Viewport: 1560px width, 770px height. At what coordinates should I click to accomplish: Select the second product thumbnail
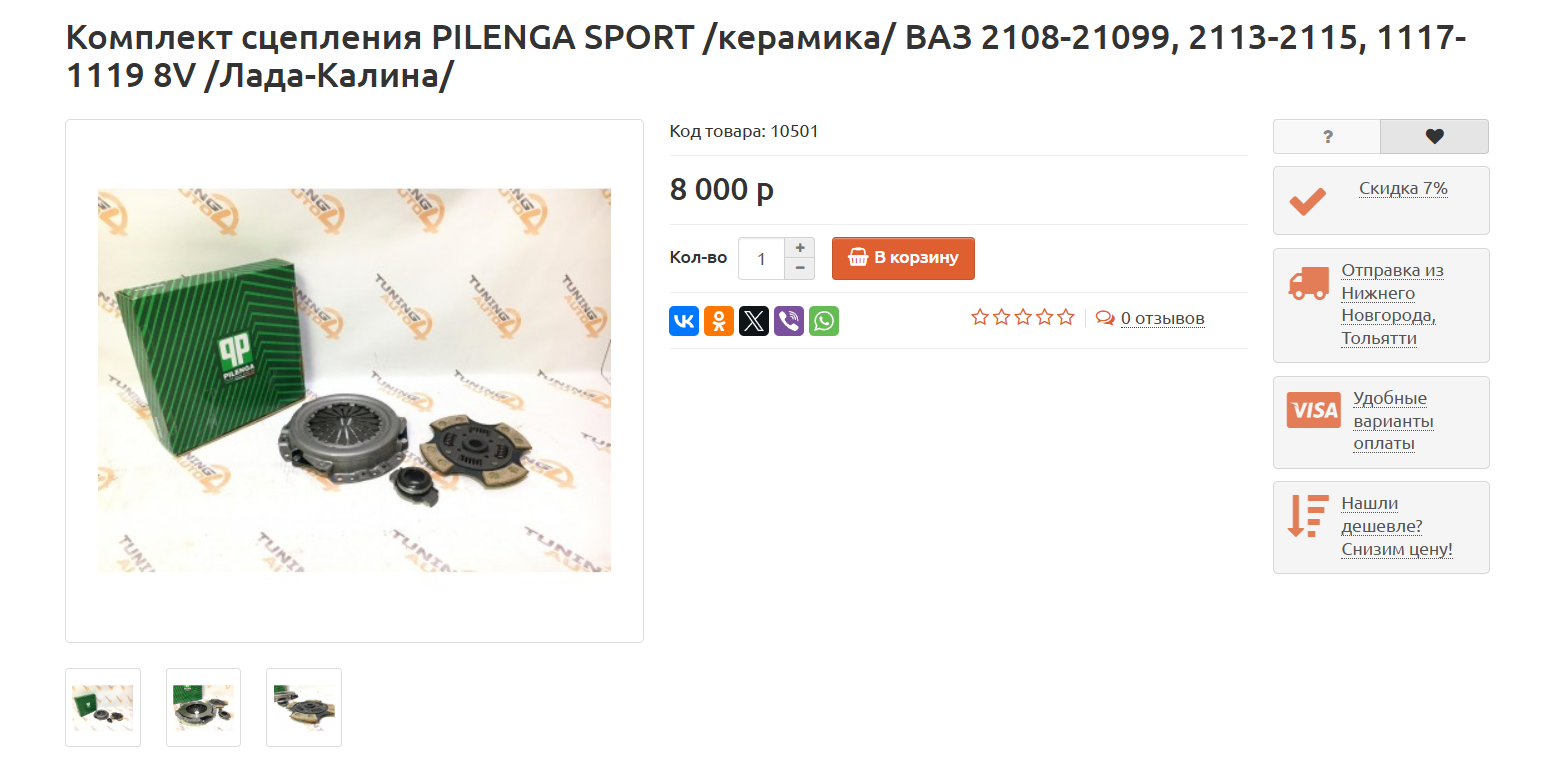click(203, 707)
